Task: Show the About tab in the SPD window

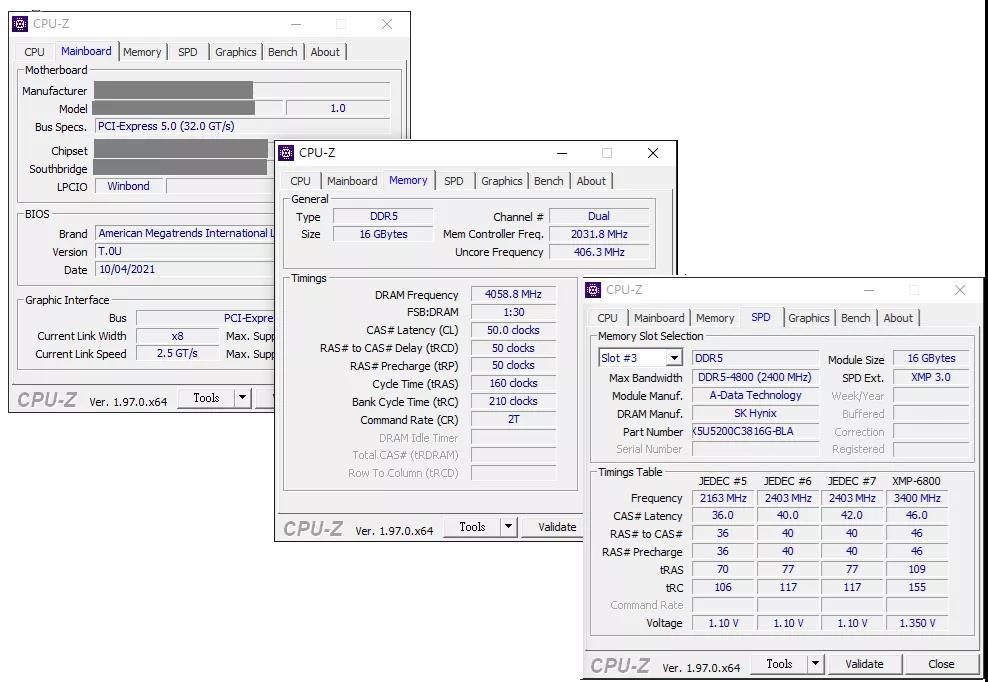Action: click(899, 318)
